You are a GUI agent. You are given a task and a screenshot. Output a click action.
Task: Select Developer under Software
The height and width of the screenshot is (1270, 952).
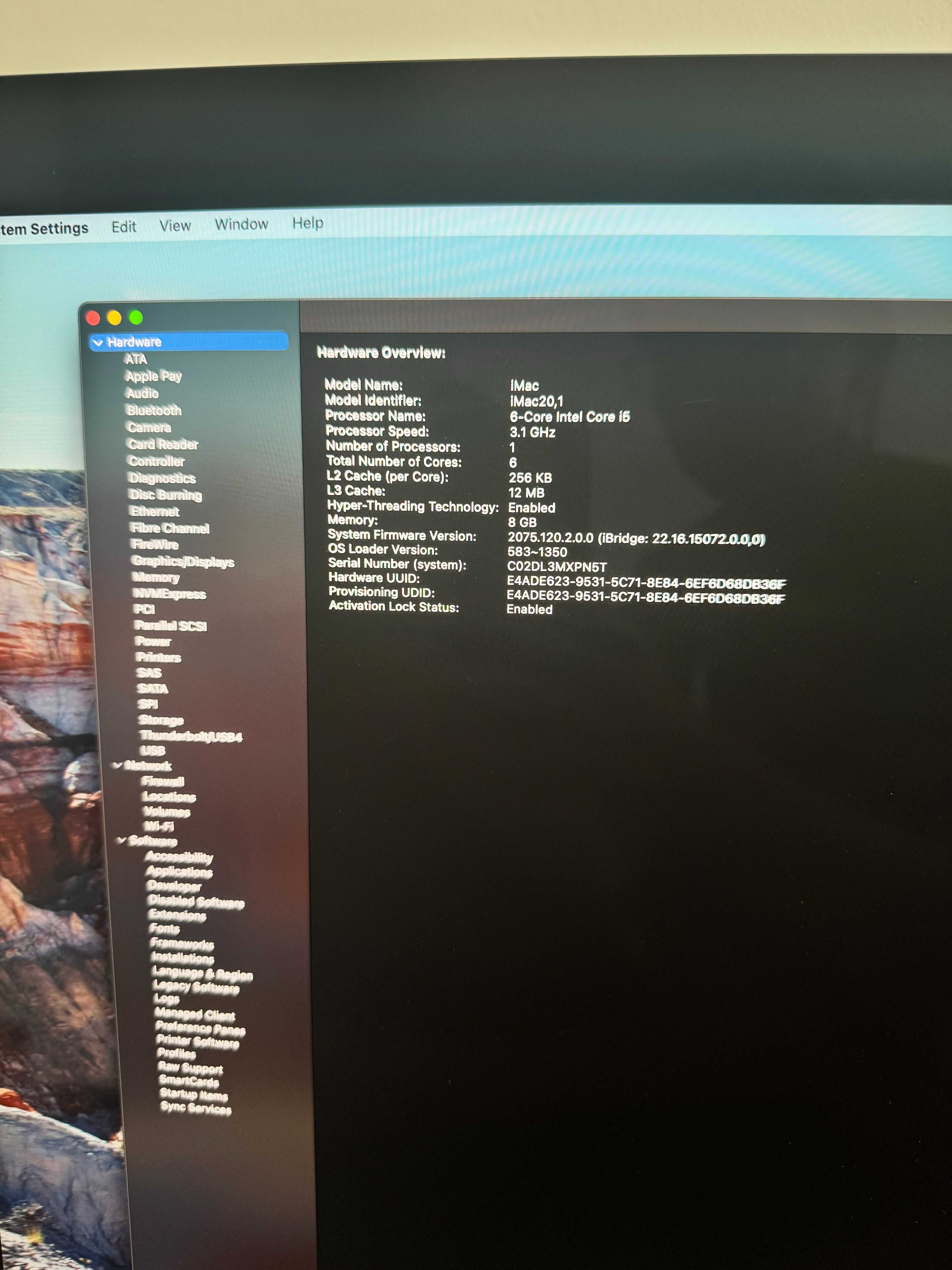click(174, 886)
